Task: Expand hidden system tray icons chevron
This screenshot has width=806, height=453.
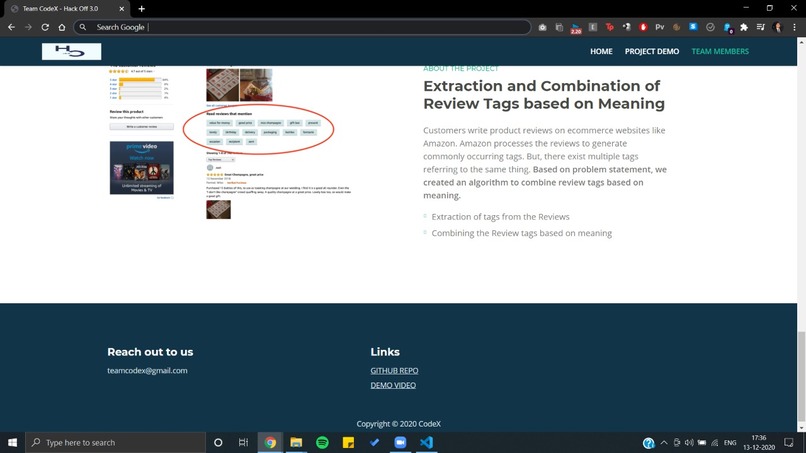Action: click(664, 443)
